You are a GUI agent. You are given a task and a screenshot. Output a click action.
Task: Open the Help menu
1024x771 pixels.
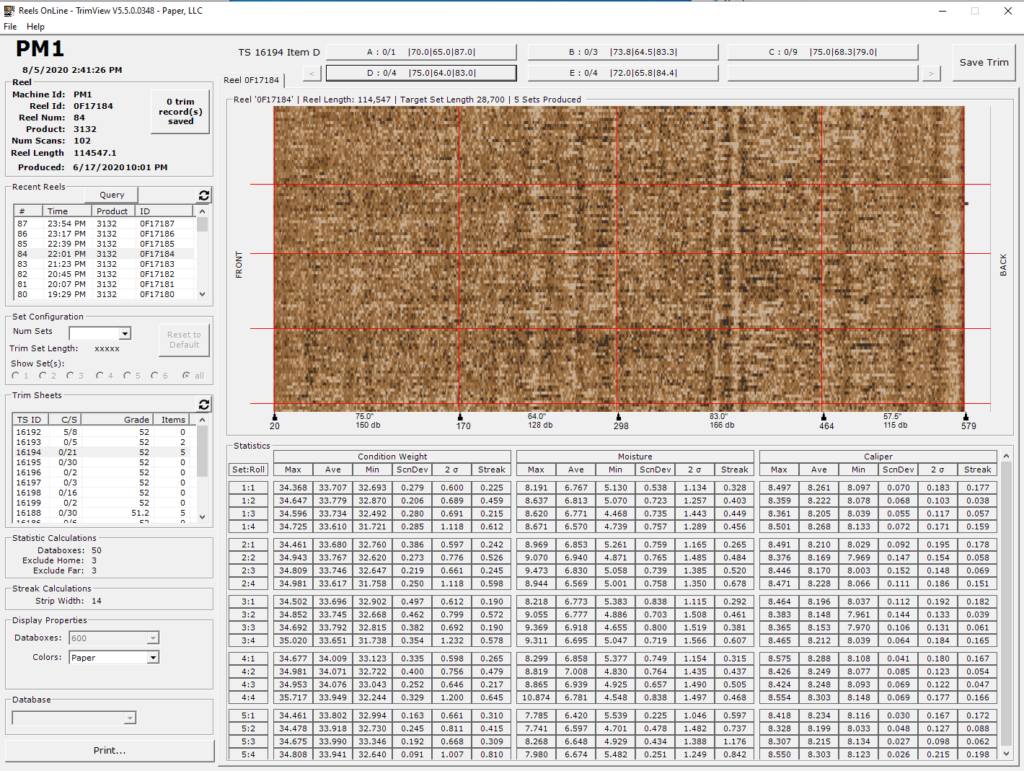pos(35,27)
